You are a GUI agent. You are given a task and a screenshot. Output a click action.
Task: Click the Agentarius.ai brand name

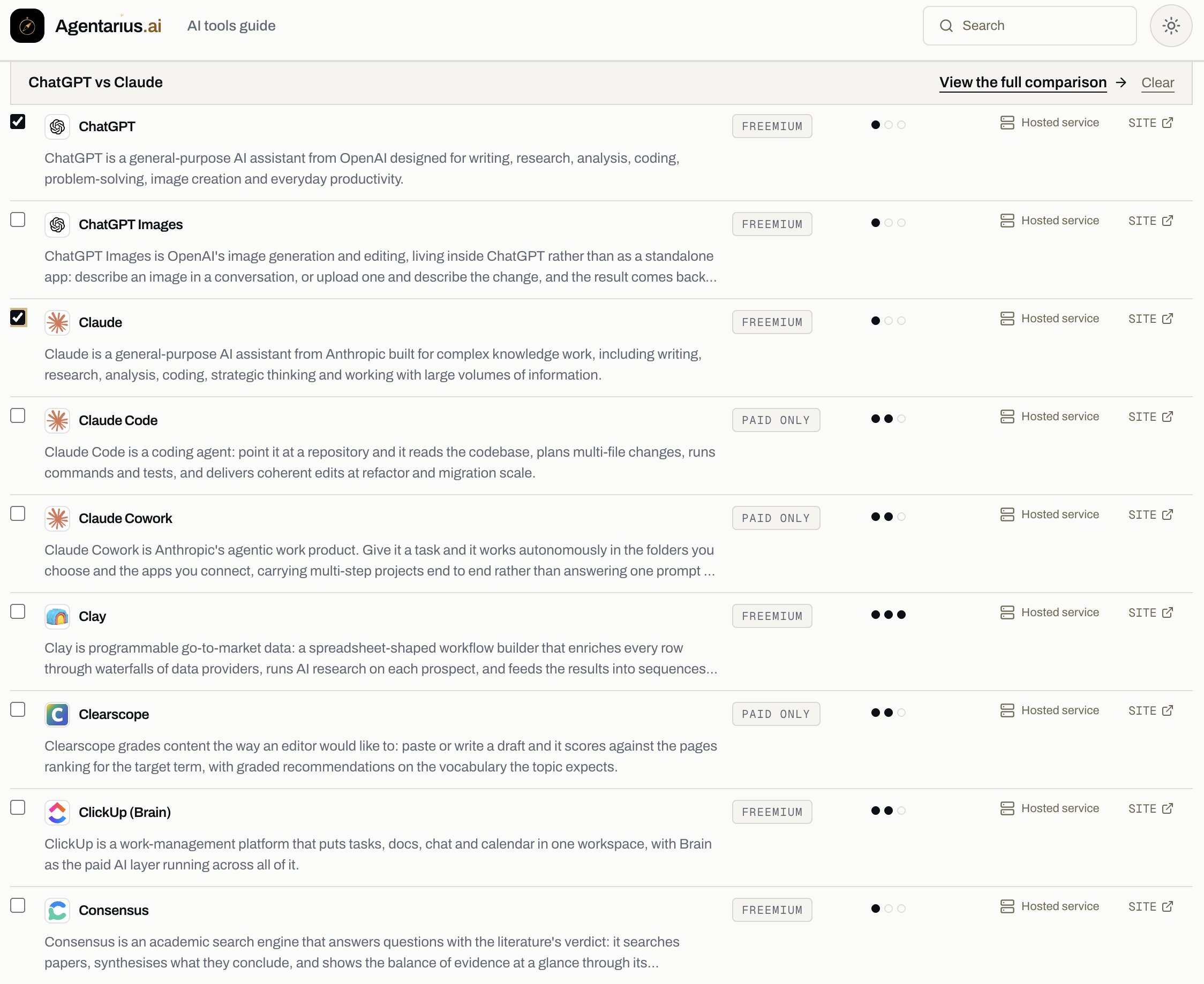tap(108, 26)
